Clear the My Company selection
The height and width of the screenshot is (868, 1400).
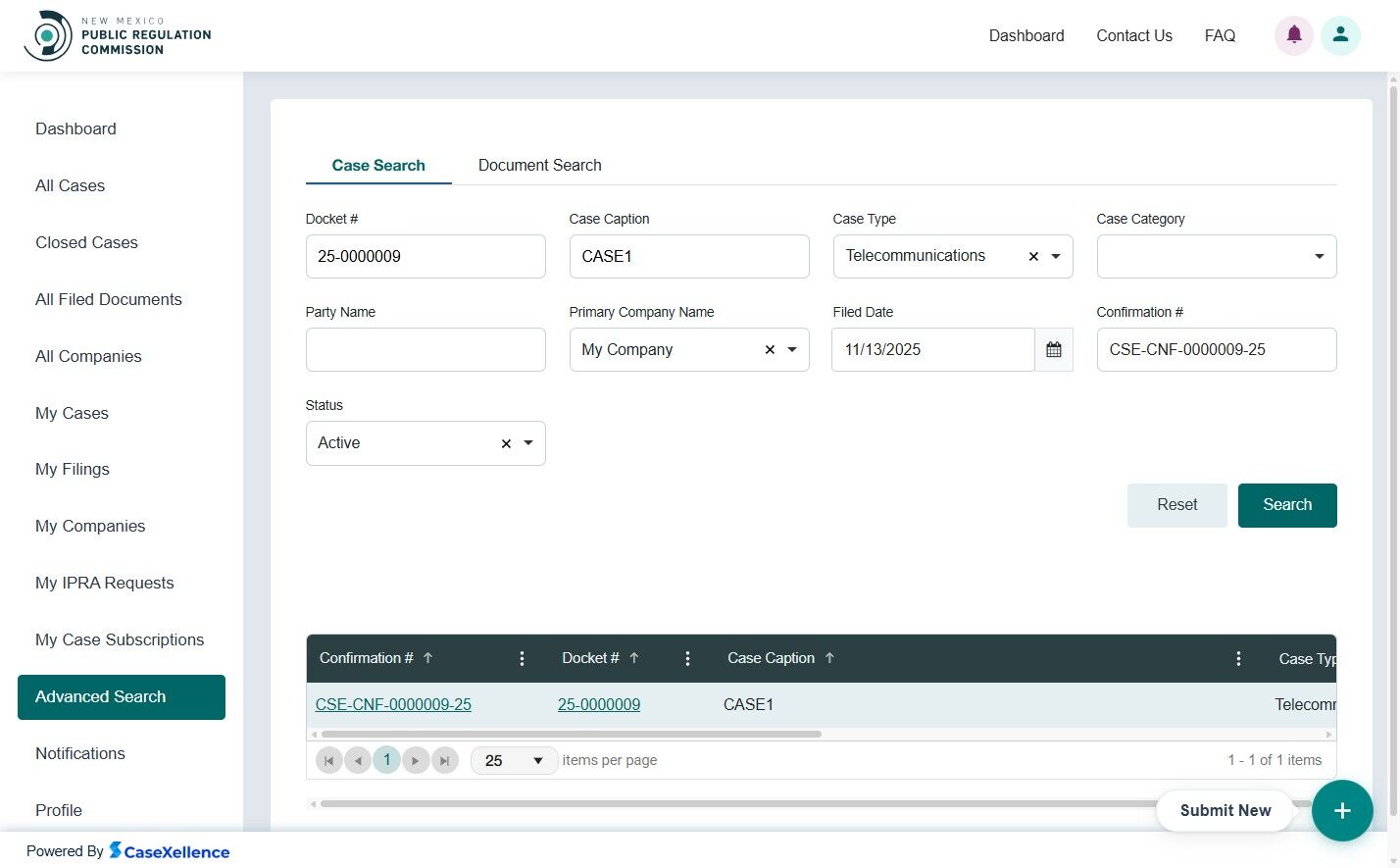click(x=769, y=349)
